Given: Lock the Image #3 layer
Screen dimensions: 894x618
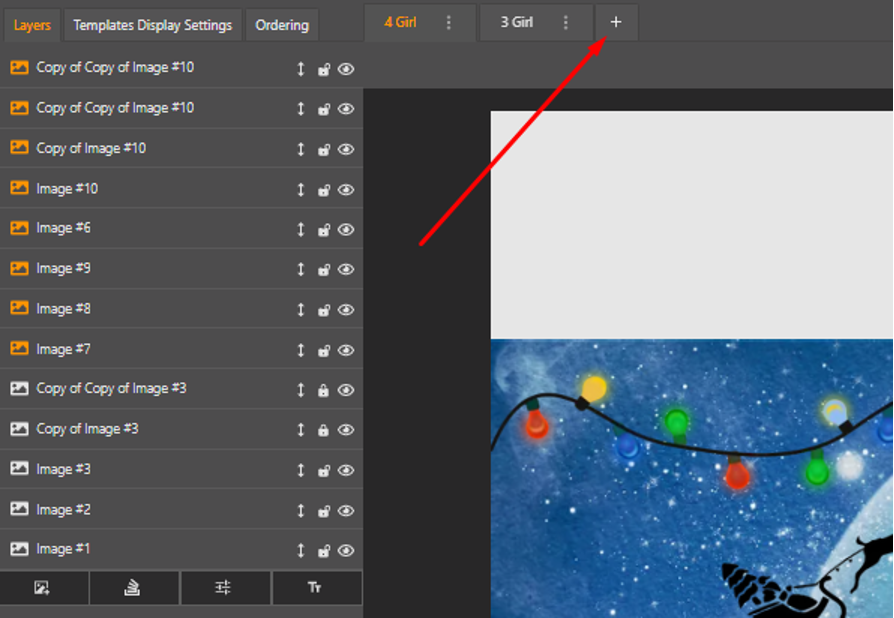Looking at the screenshot, I should pos(323,471).
